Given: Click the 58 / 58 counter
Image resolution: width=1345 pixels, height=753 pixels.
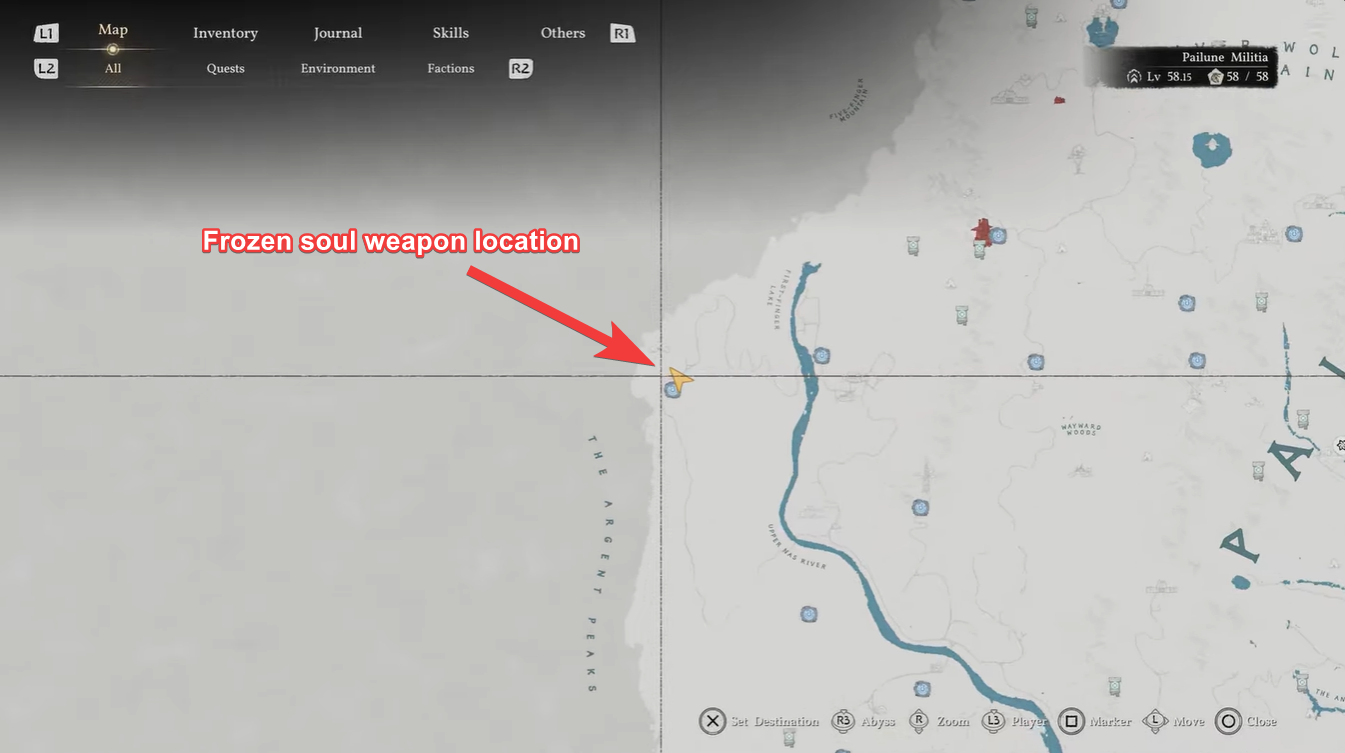Looking at the screenshot, I should tap(1247, 77).
